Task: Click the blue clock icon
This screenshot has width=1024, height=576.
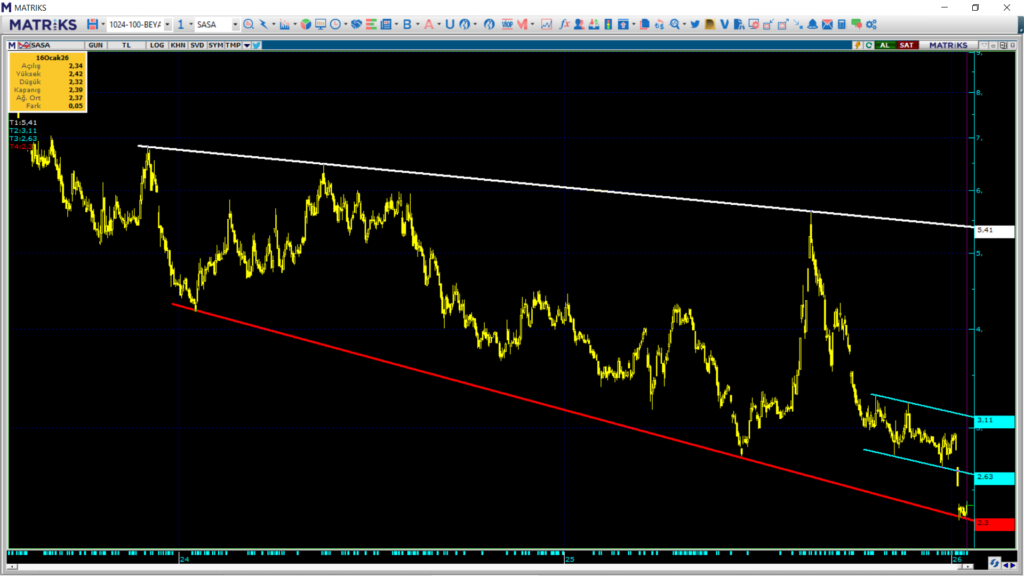Action: [336, 24]
